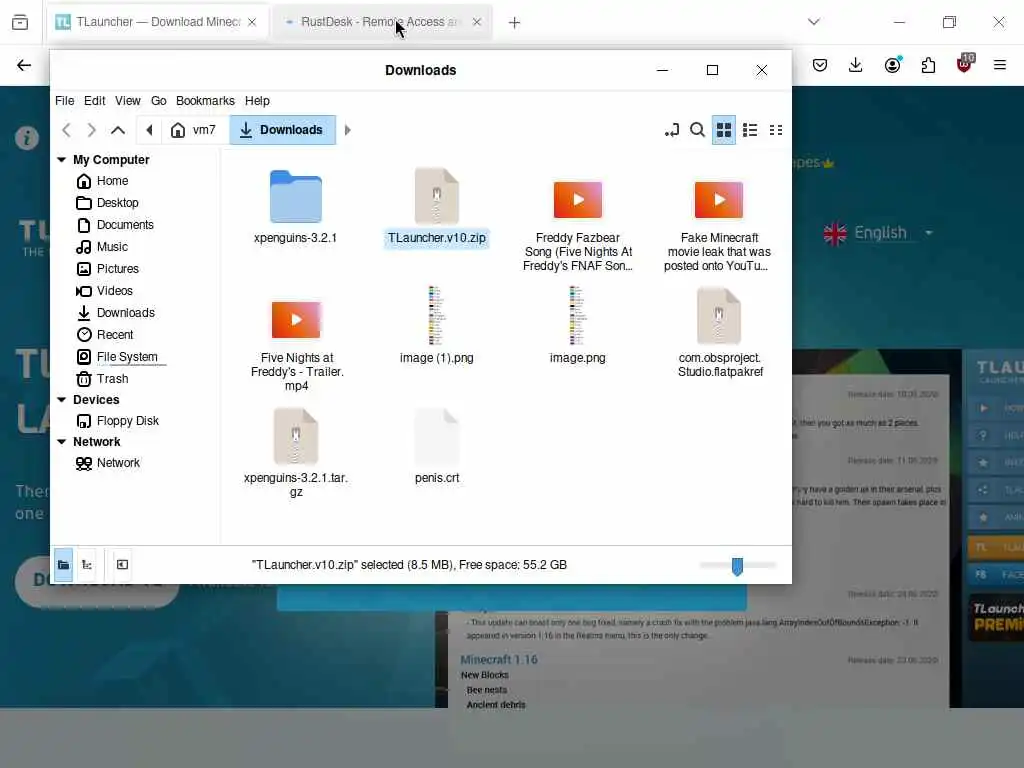Screen dimensions: 1024x768
Task: Open Firefox account icon
Action: (x=893, y=65)
